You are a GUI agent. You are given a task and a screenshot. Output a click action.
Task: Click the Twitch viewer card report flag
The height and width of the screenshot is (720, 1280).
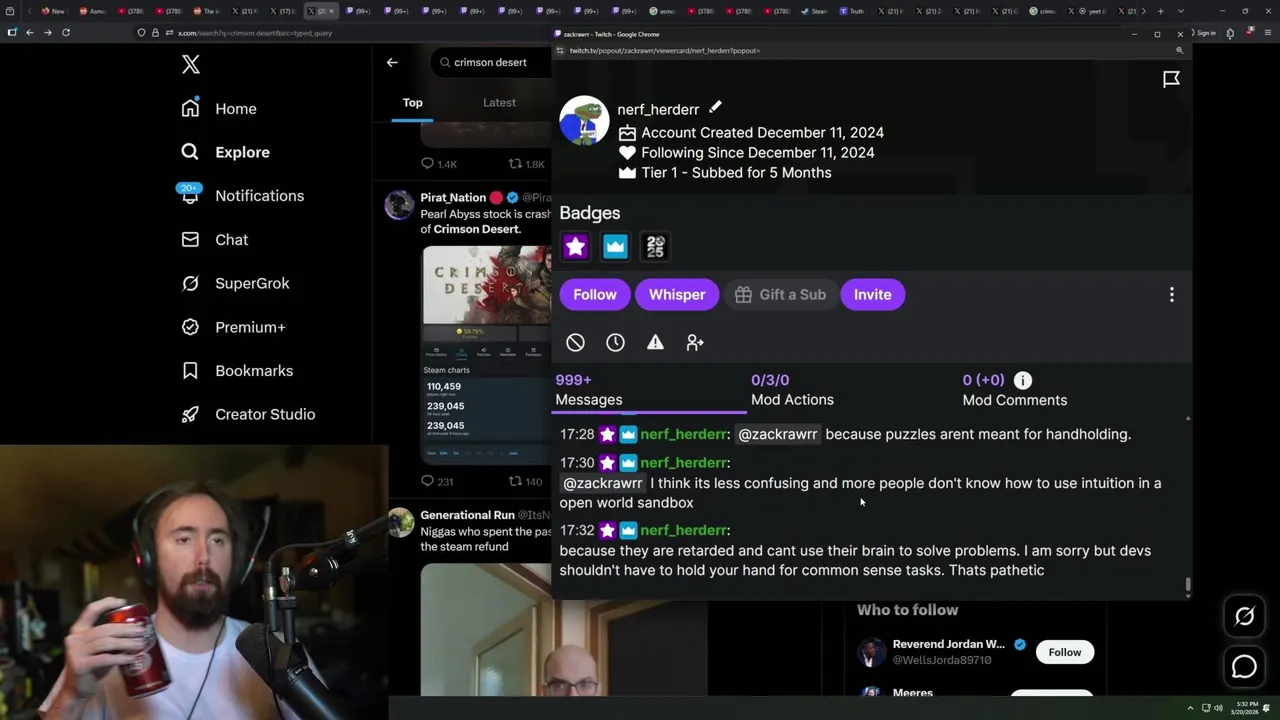point(1171,79)
